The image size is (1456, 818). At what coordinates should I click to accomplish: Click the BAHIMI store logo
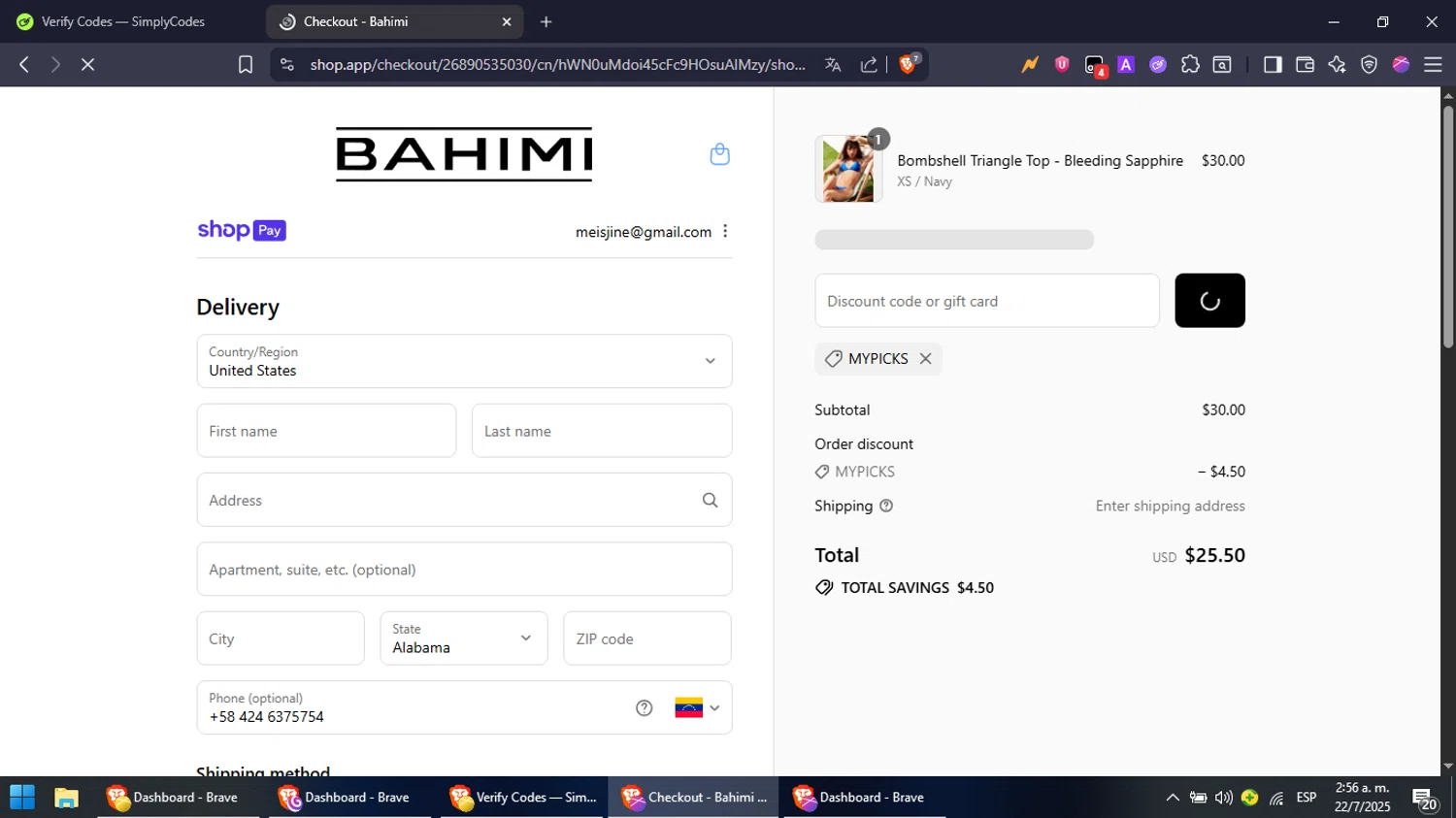point(464,154)
